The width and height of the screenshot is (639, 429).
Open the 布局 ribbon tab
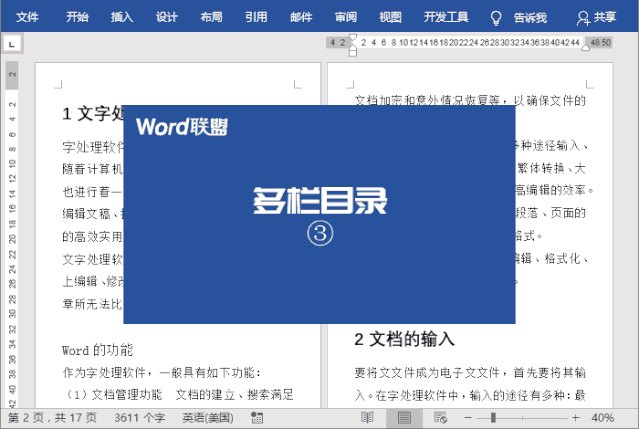(212, 17)
